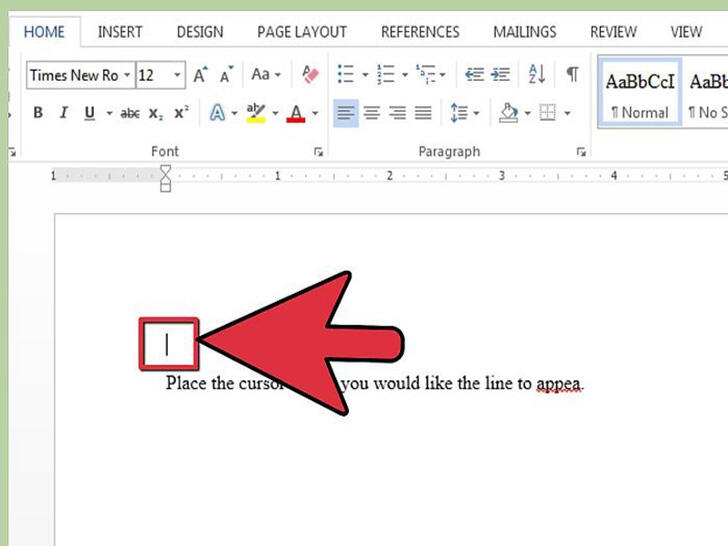The image size is (728, 546).
Task: Open the font size 12 dropdown
Action: [x=177, y=75]
